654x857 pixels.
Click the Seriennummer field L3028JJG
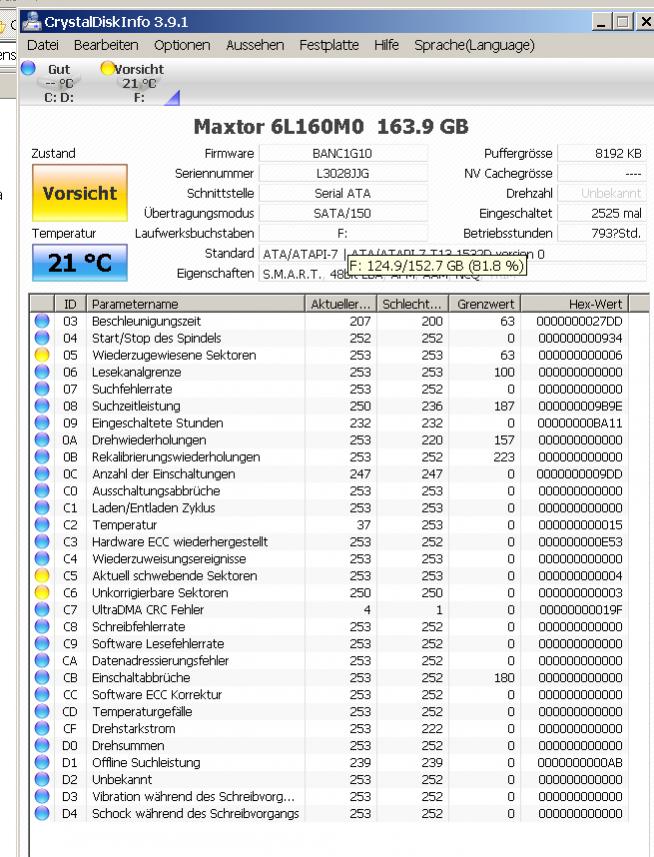[x=343, y=173]
